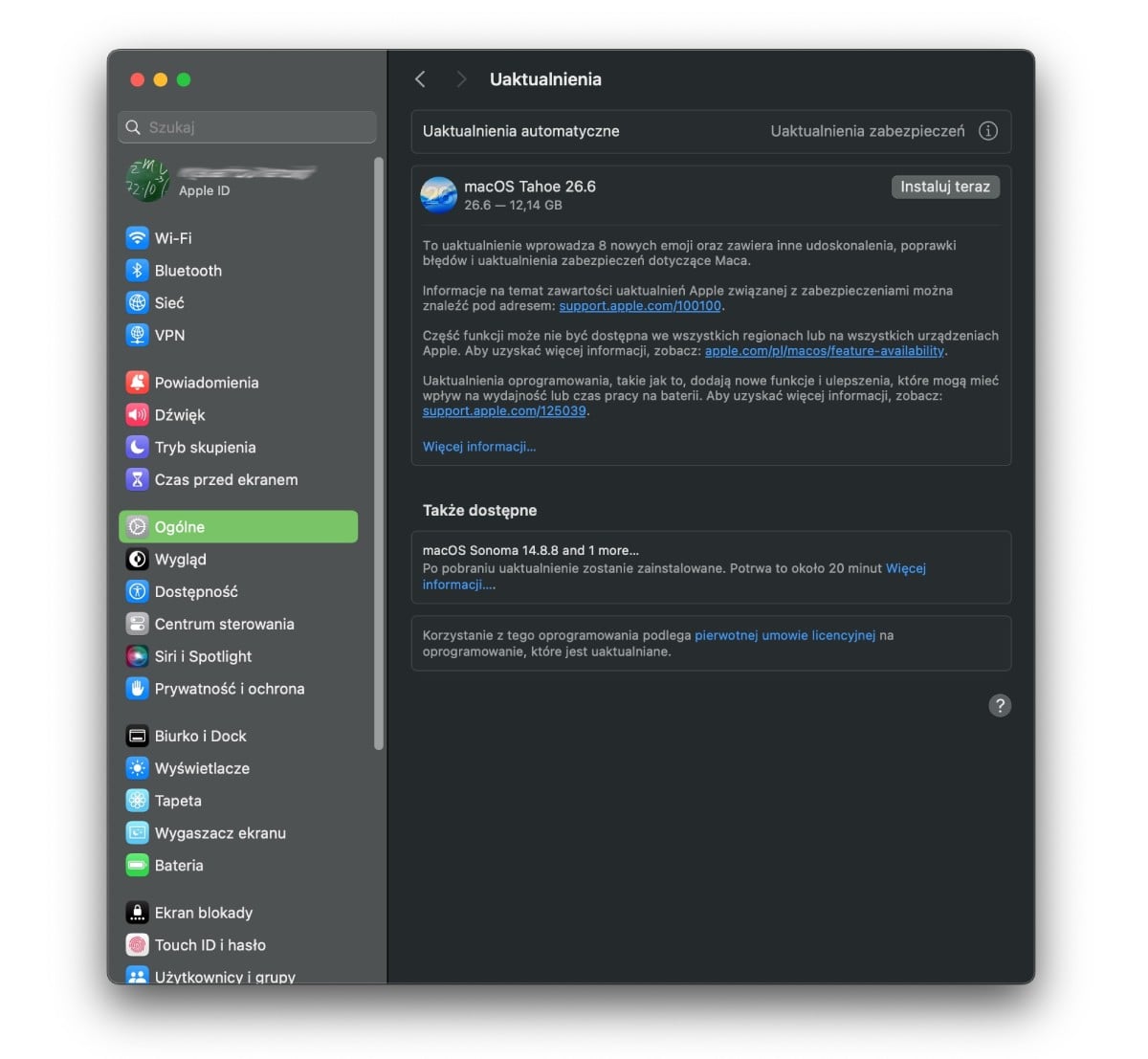Select the Bluetooth icon in sidebar

point(137,271)
